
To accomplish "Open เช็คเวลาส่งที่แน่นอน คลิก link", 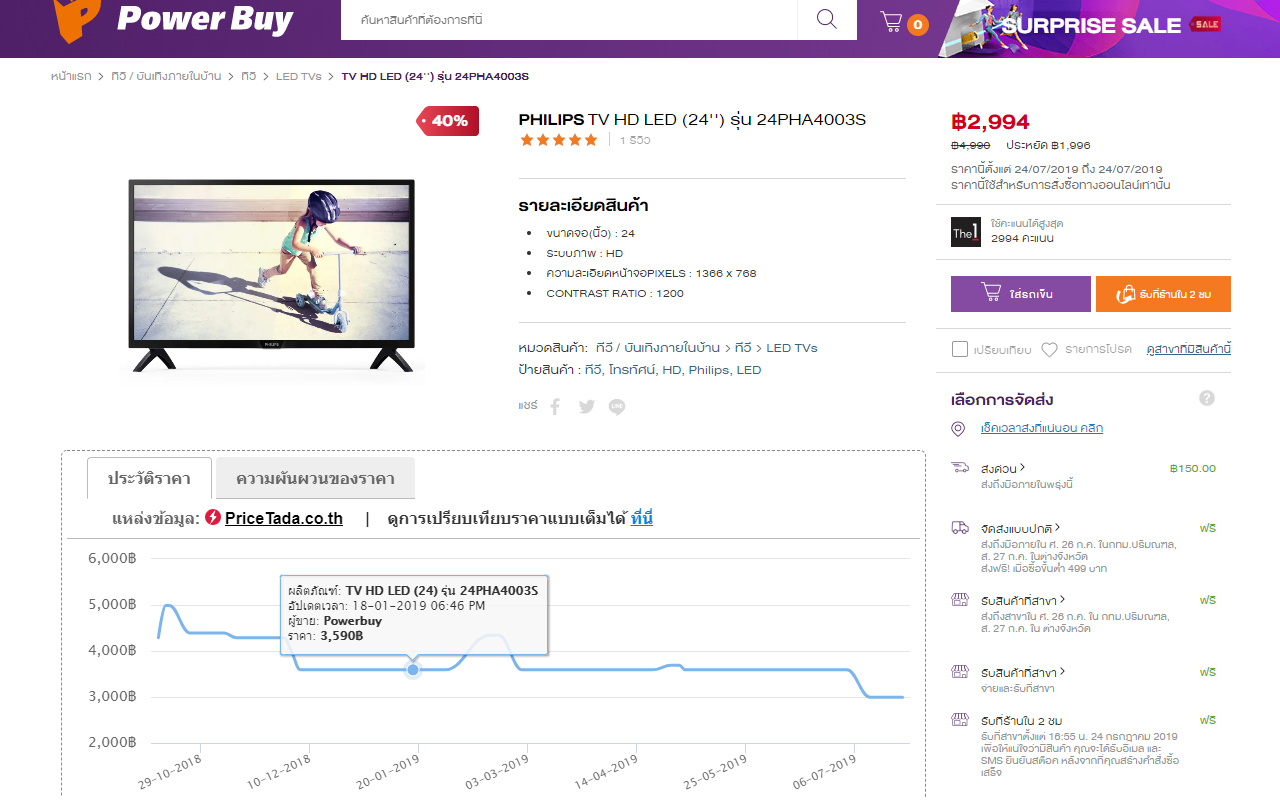I will tap(1042, 428).
